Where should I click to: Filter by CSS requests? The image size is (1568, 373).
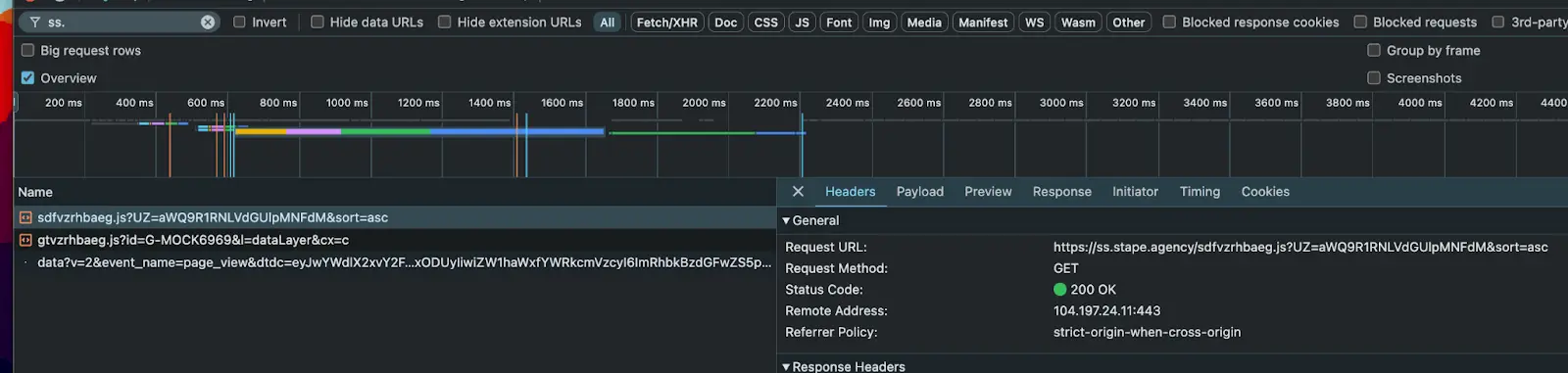766,22
